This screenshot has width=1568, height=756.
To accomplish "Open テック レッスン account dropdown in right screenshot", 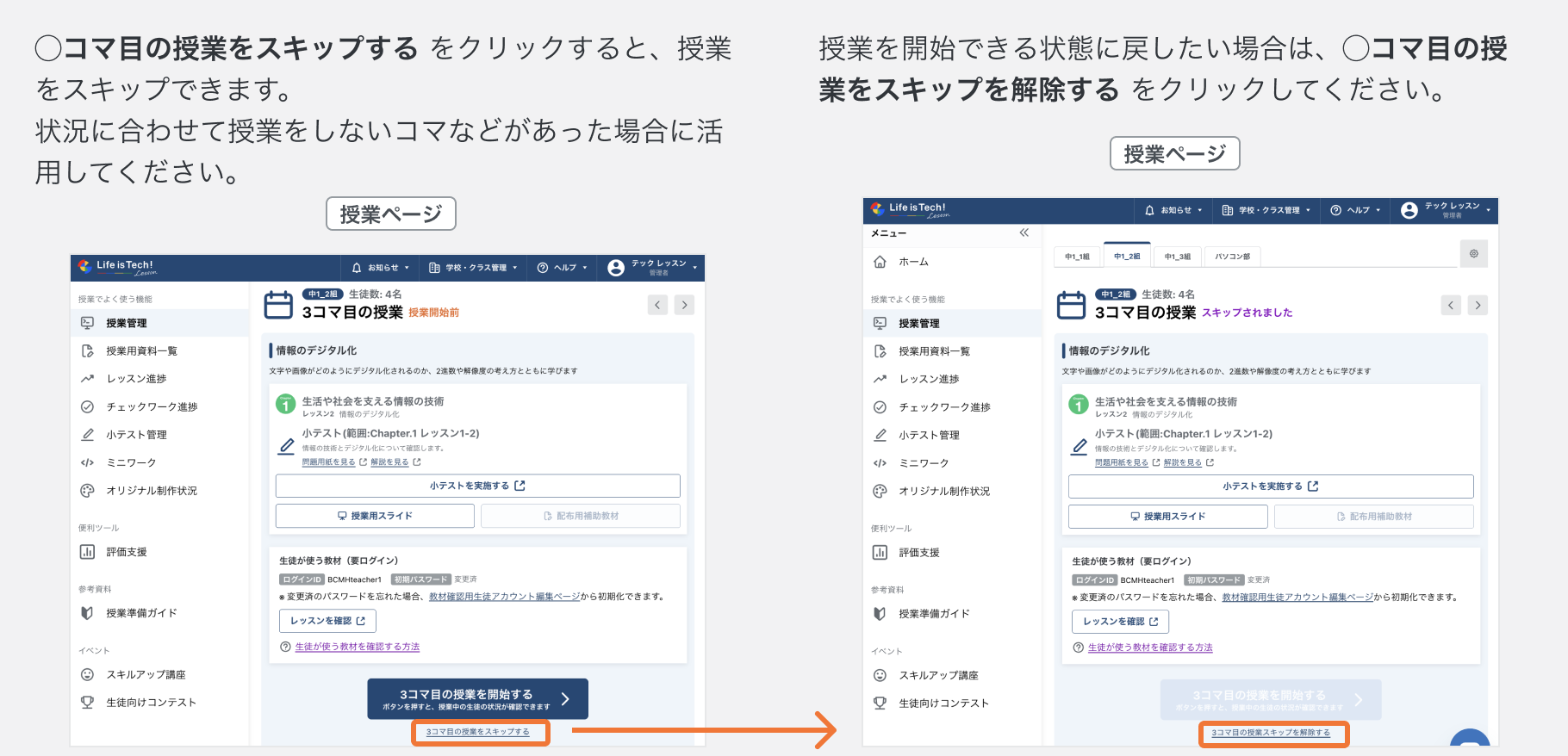I will coord(1447,210).
